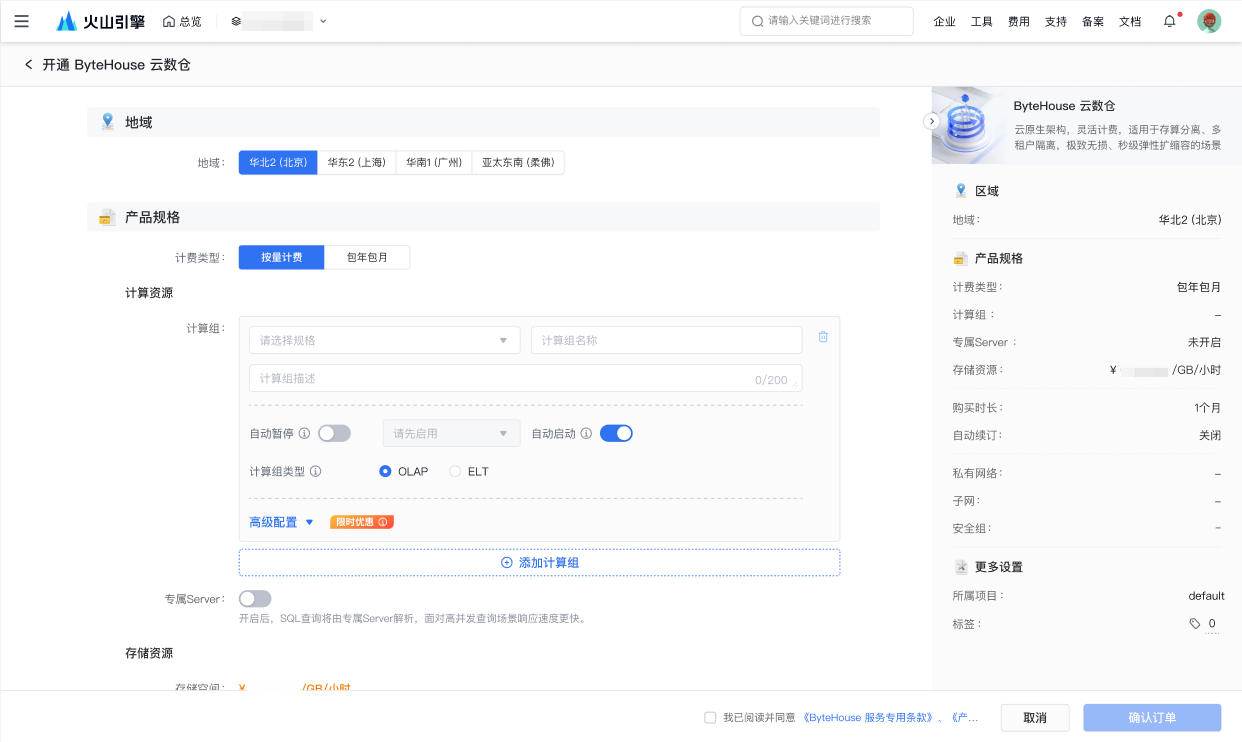The image size is (1242, 742).
Task: Open the user avatar menu
Action: (x=1209, y=21)
